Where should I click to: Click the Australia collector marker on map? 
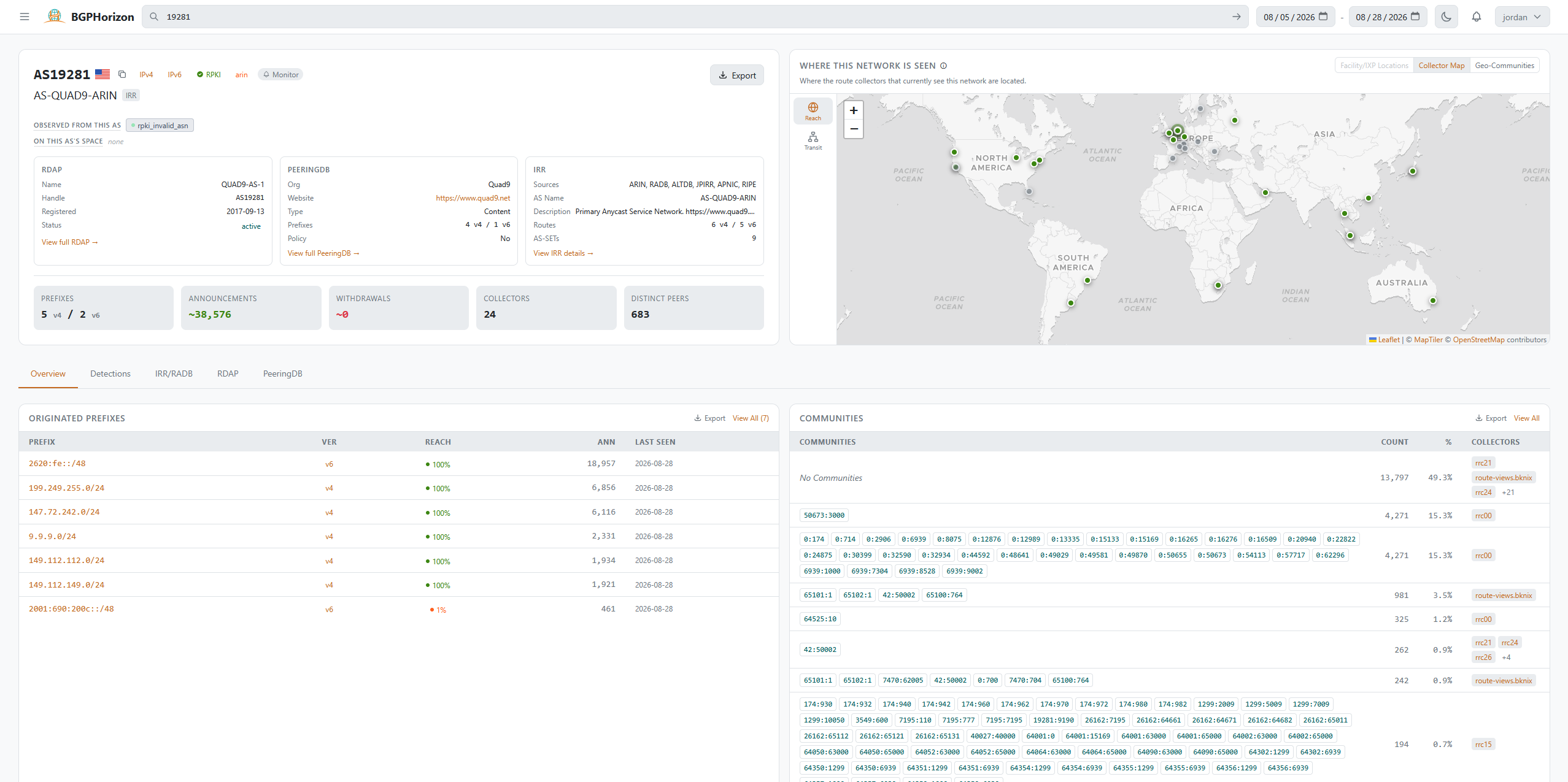(1432, 301)
